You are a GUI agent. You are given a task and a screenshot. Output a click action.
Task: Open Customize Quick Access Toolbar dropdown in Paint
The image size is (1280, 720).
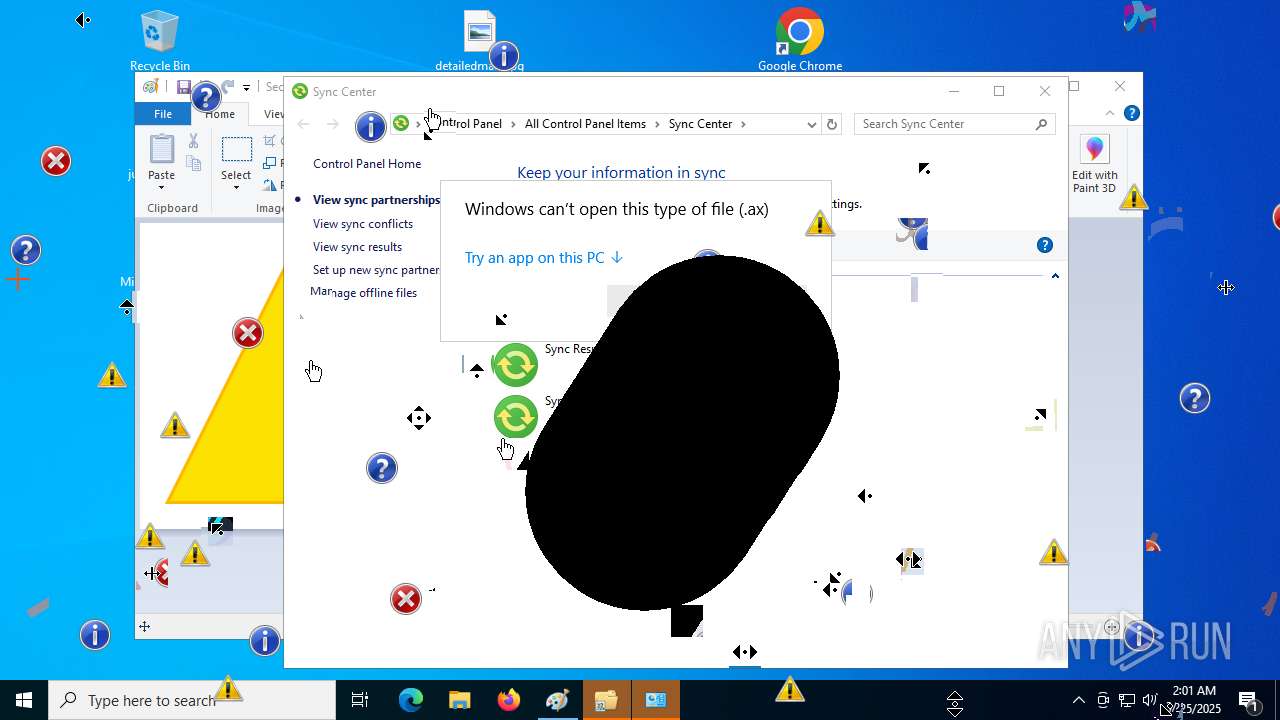coord(246,88)
